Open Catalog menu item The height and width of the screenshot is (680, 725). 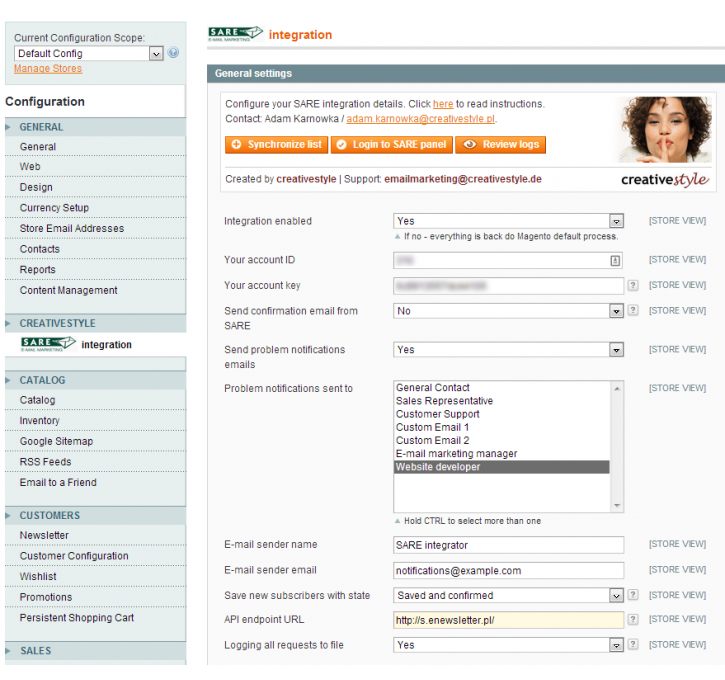pos(96,400)
